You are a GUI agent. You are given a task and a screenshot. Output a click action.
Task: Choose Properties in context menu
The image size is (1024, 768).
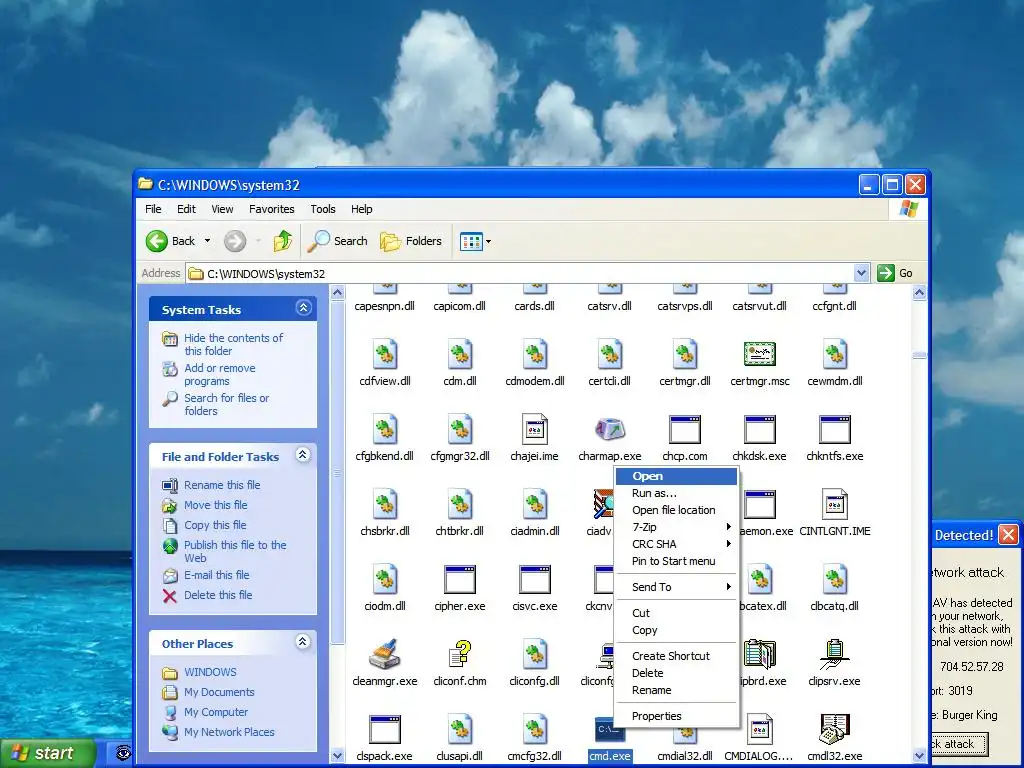tap(675, 716)
